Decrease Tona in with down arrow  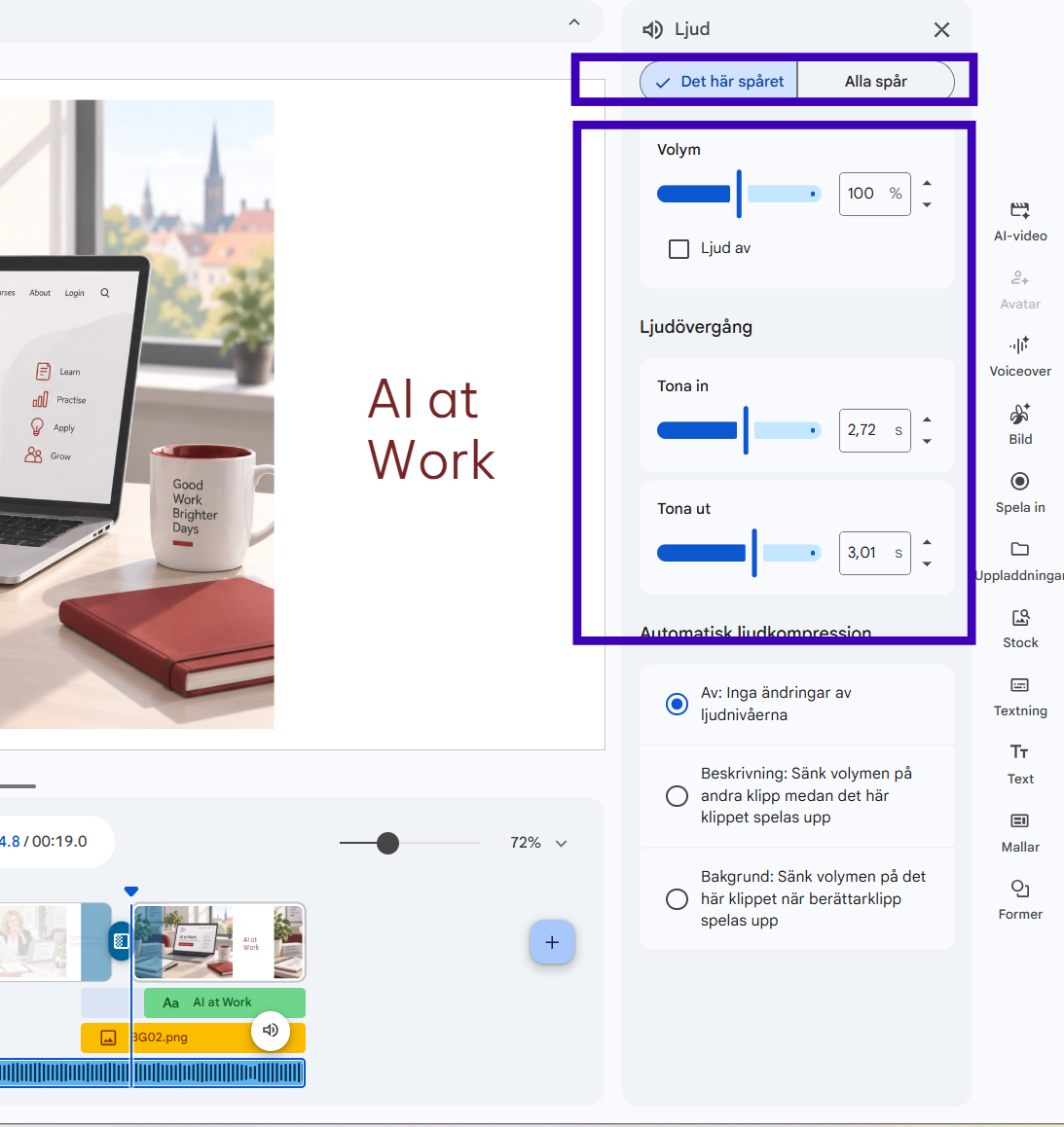click(x=928, y=441)
